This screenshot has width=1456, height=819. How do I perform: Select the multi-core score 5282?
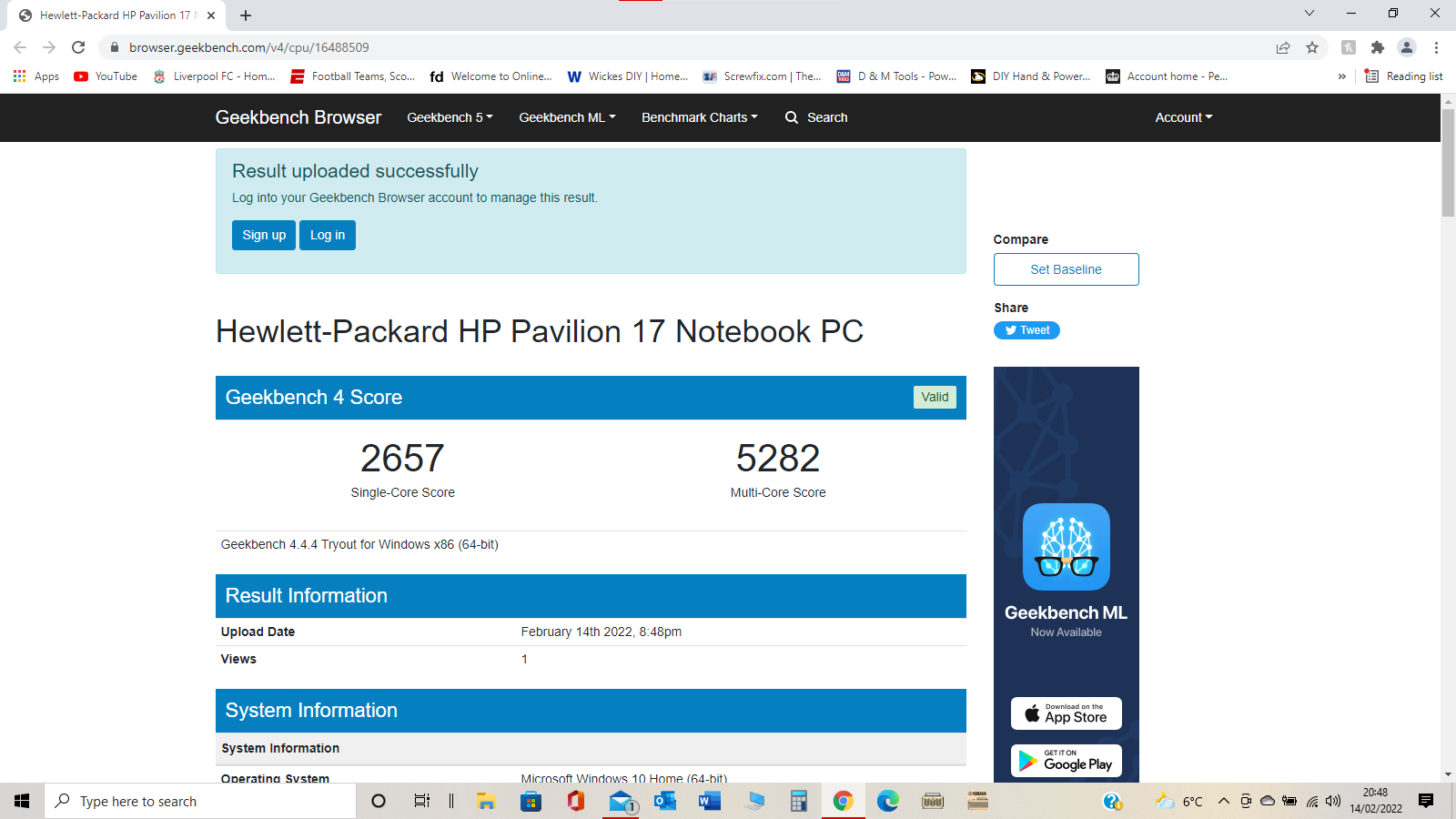(x=778, y=458)
